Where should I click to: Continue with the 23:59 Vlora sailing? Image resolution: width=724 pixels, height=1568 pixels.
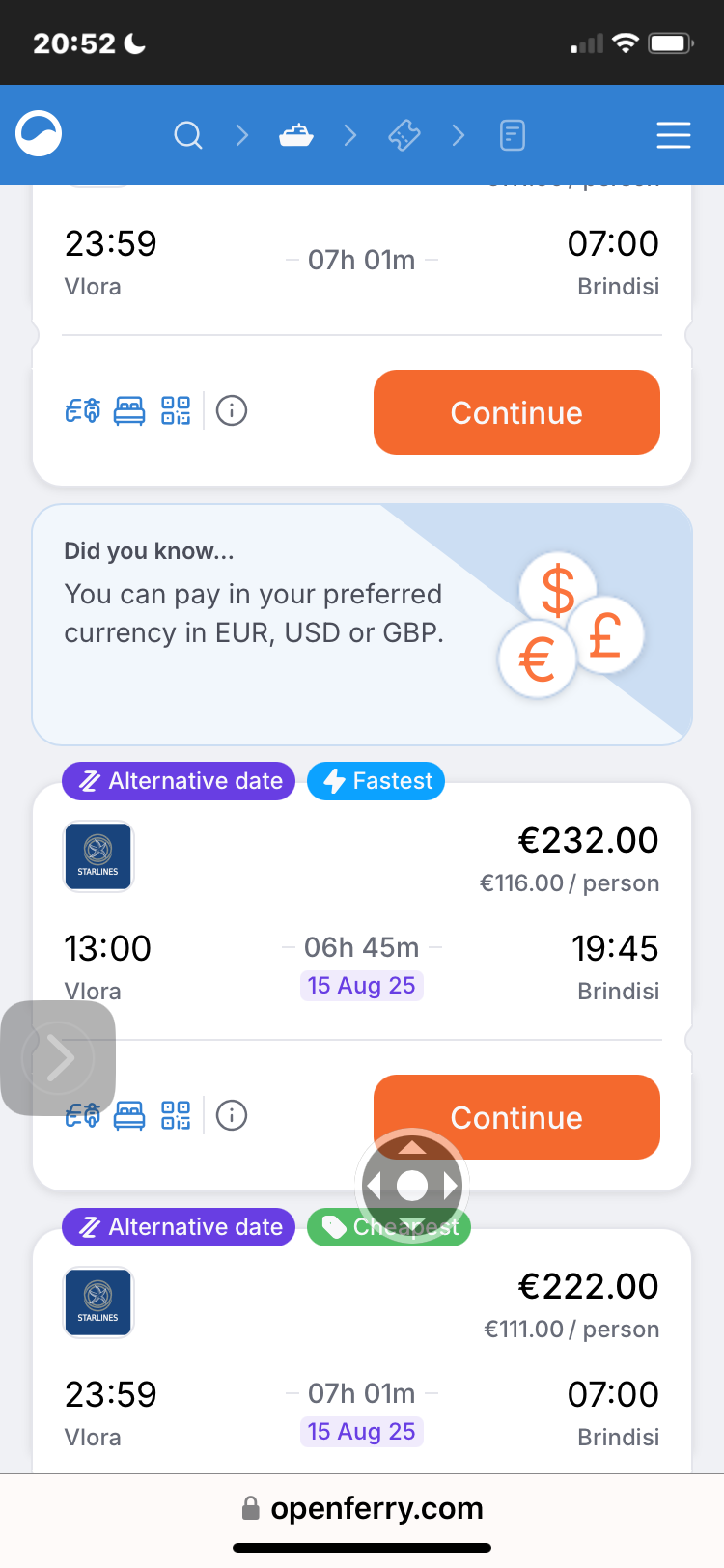[516, 412]
